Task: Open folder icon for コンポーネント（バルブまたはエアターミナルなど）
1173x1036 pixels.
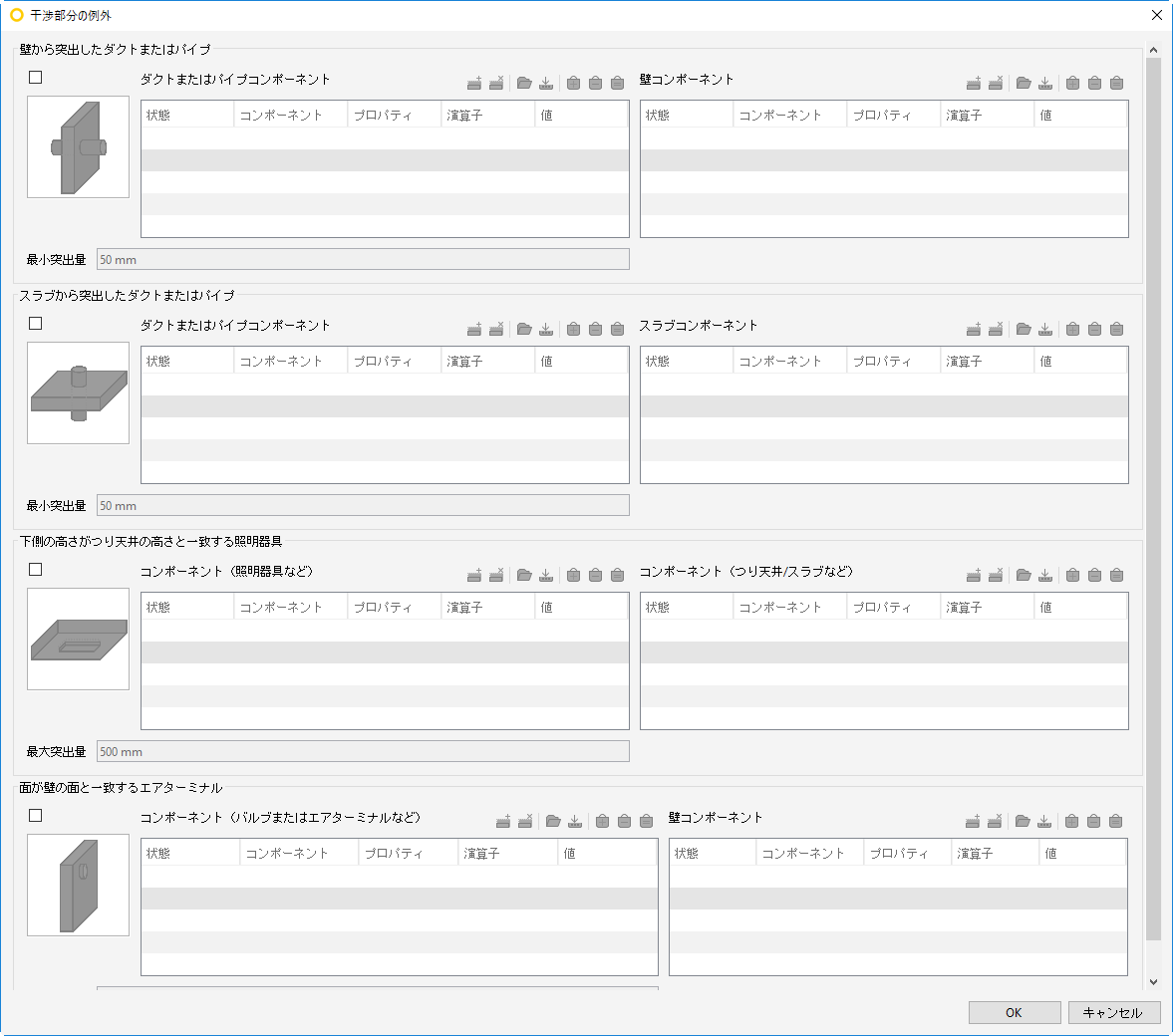Action: coord(553,821)
